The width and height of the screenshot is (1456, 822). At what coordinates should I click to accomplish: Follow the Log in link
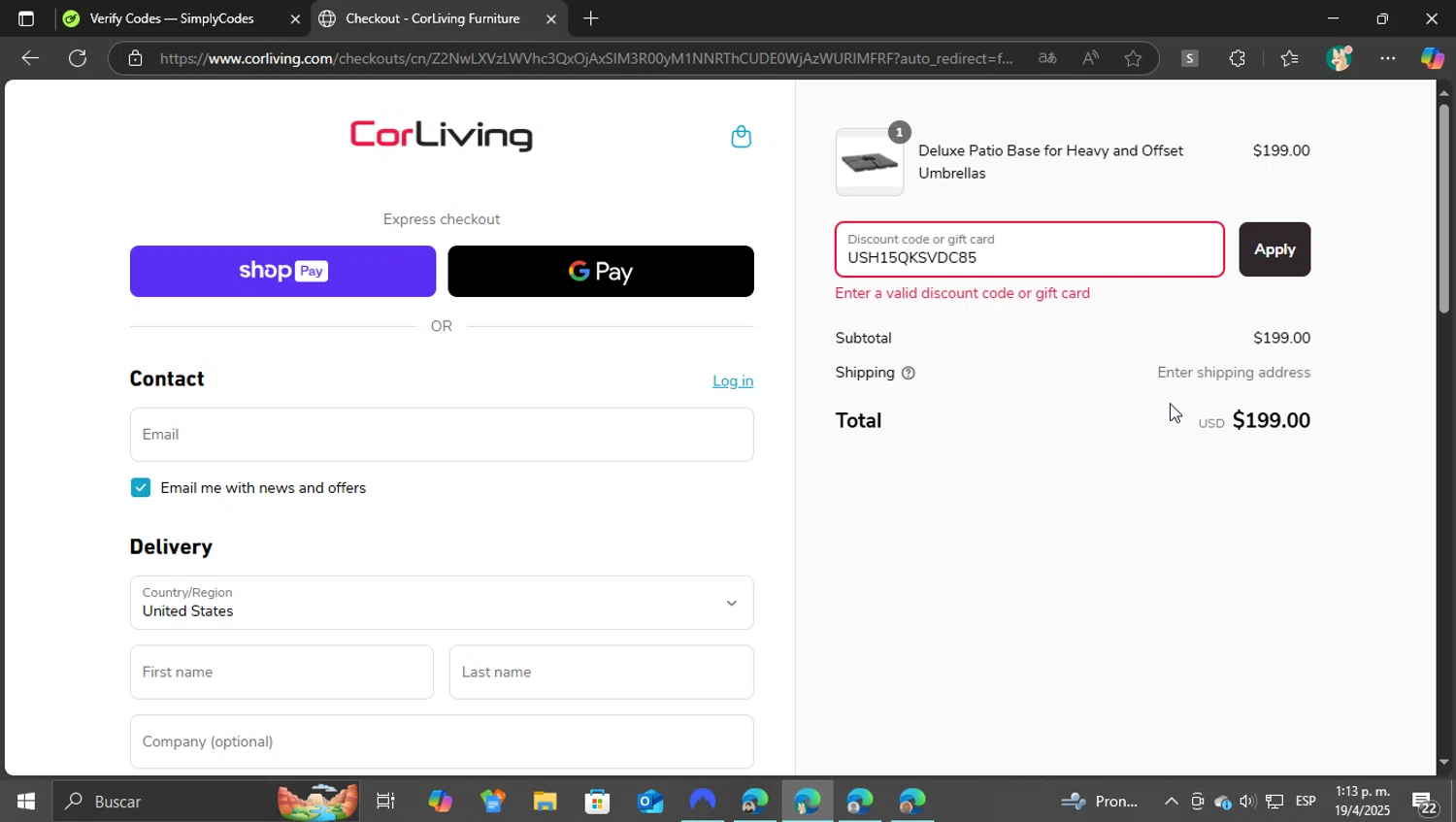pos(733,381)
